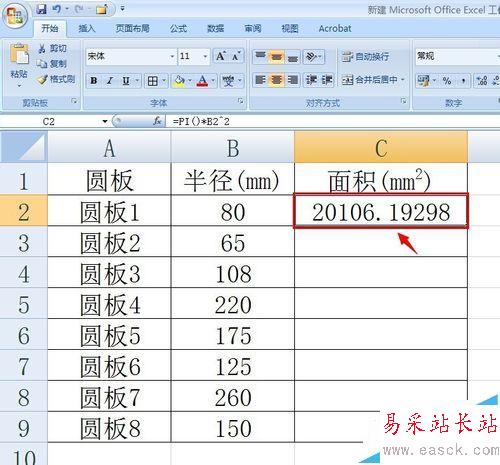The width and height of the screenshot is (500, 465).
Task: Cut the selection with 剪切
Action: [52, 49]
